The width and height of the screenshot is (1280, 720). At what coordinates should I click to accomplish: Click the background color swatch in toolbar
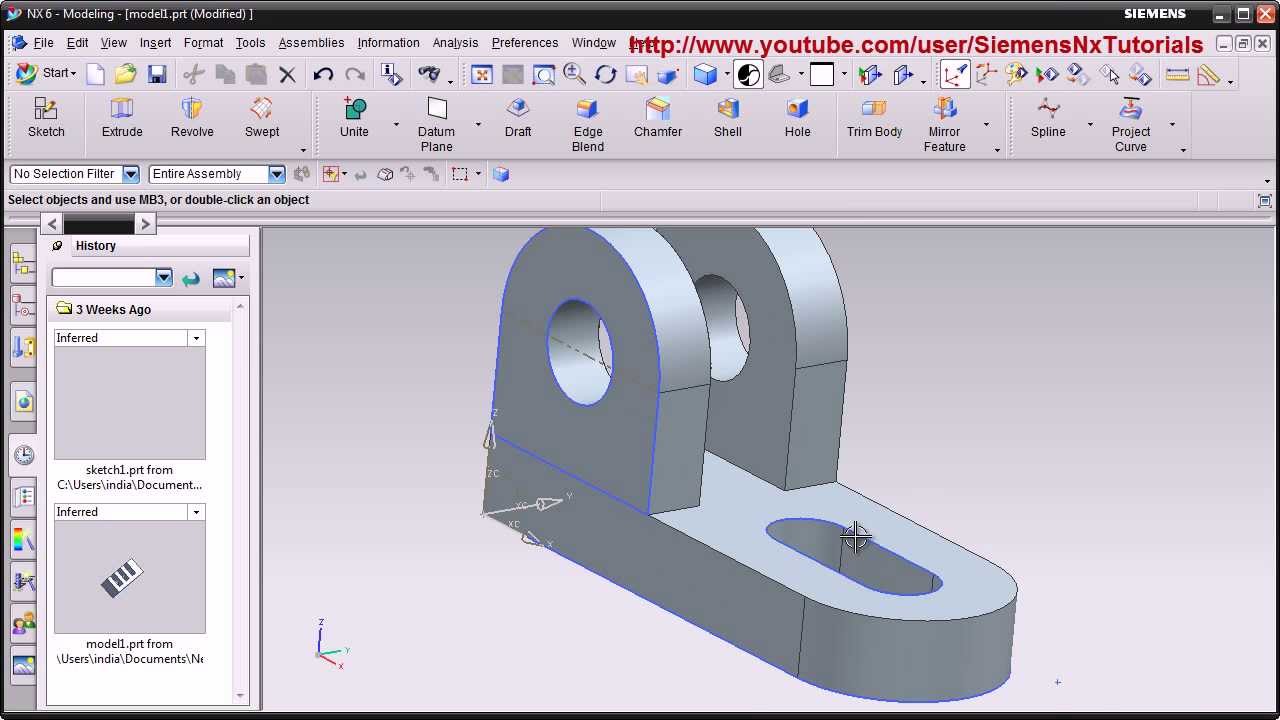822,74
